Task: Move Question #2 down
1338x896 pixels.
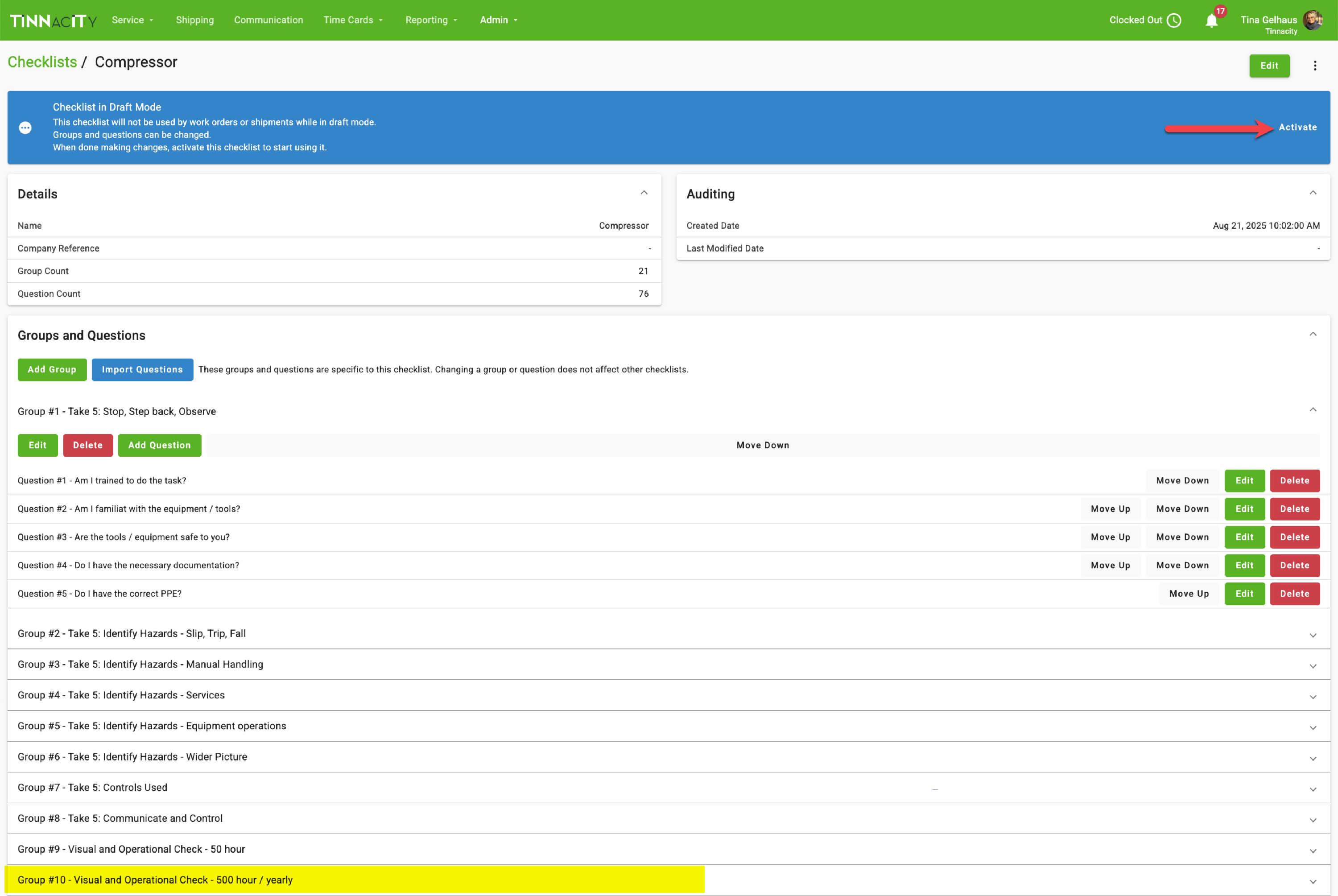Action: (1182, 509)
